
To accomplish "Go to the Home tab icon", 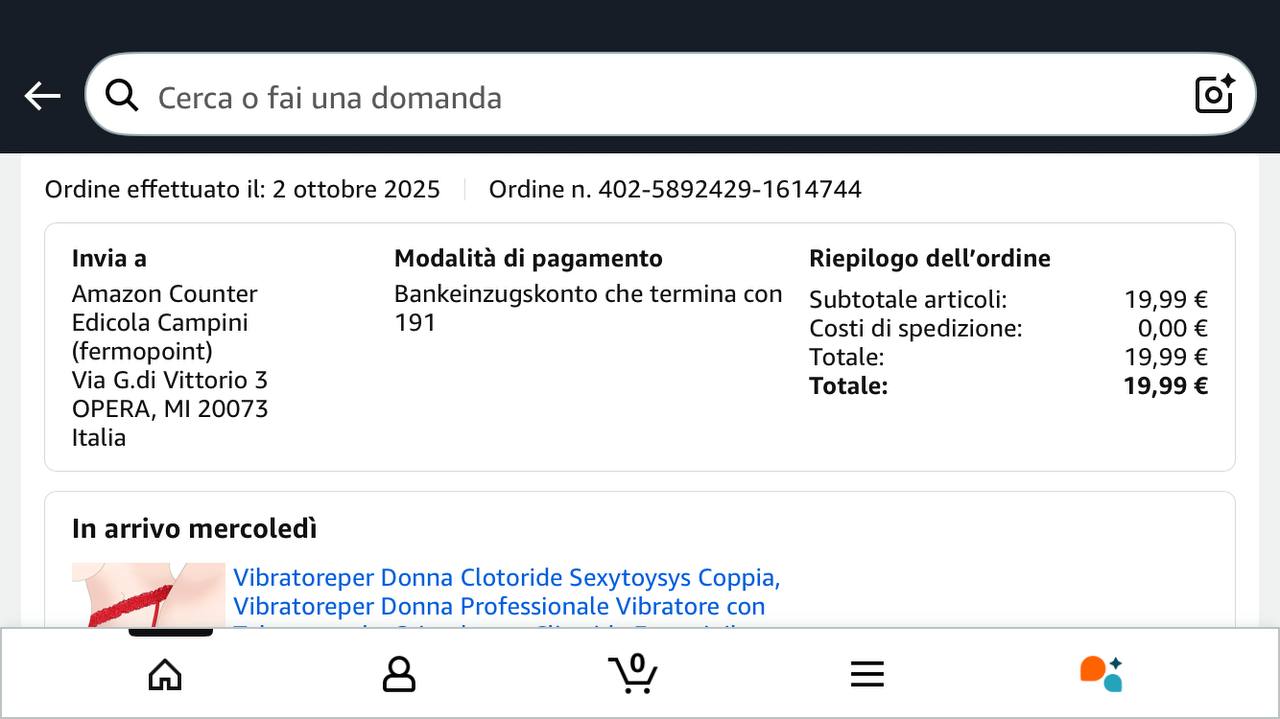I will (x=165, y=674).
